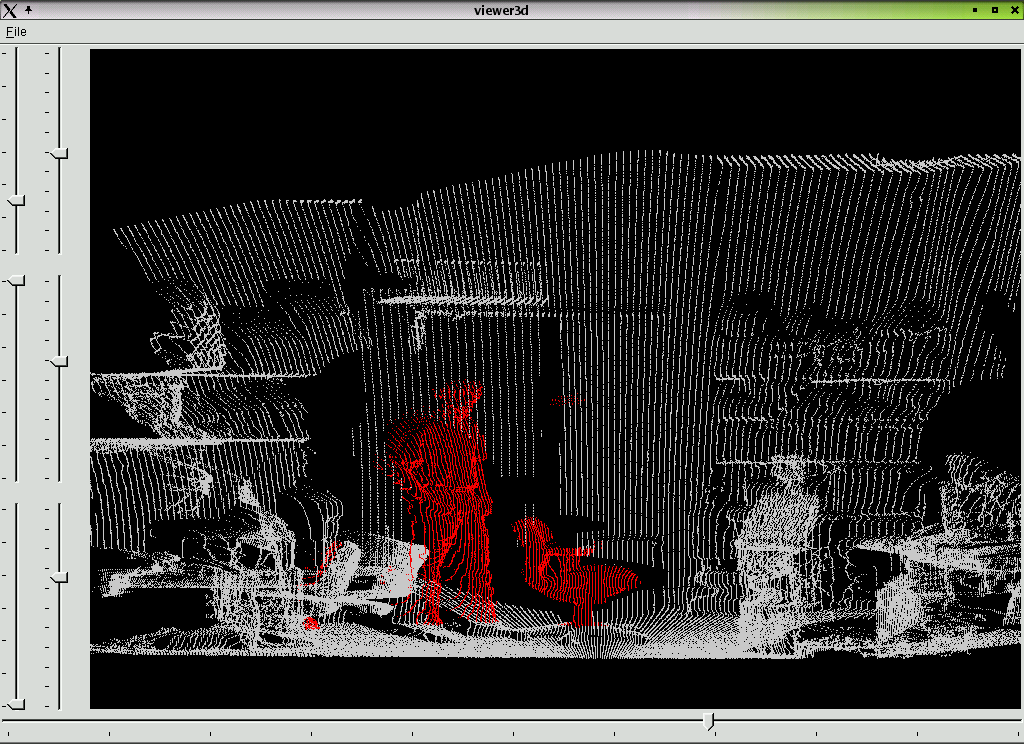Image resolution: width=1024 pixels, height=744 pixels.
Task: Click handle of middle-right vertical slider
Action: 59,361
